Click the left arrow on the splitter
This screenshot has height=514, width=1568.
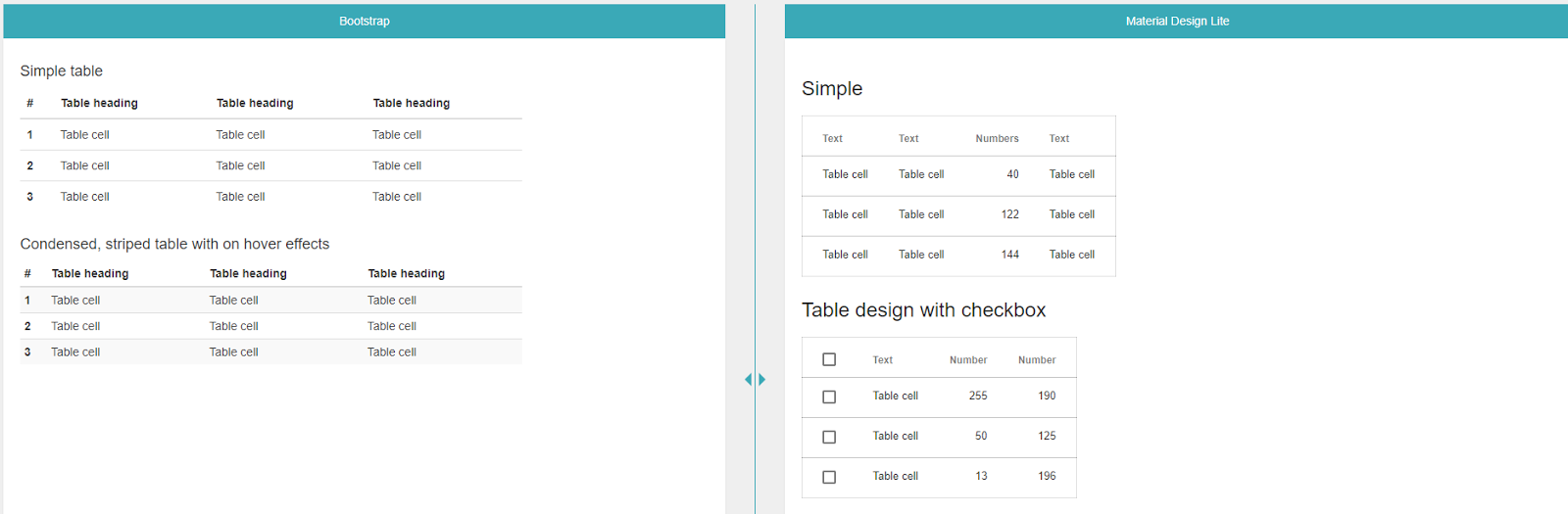click(748, 380)
